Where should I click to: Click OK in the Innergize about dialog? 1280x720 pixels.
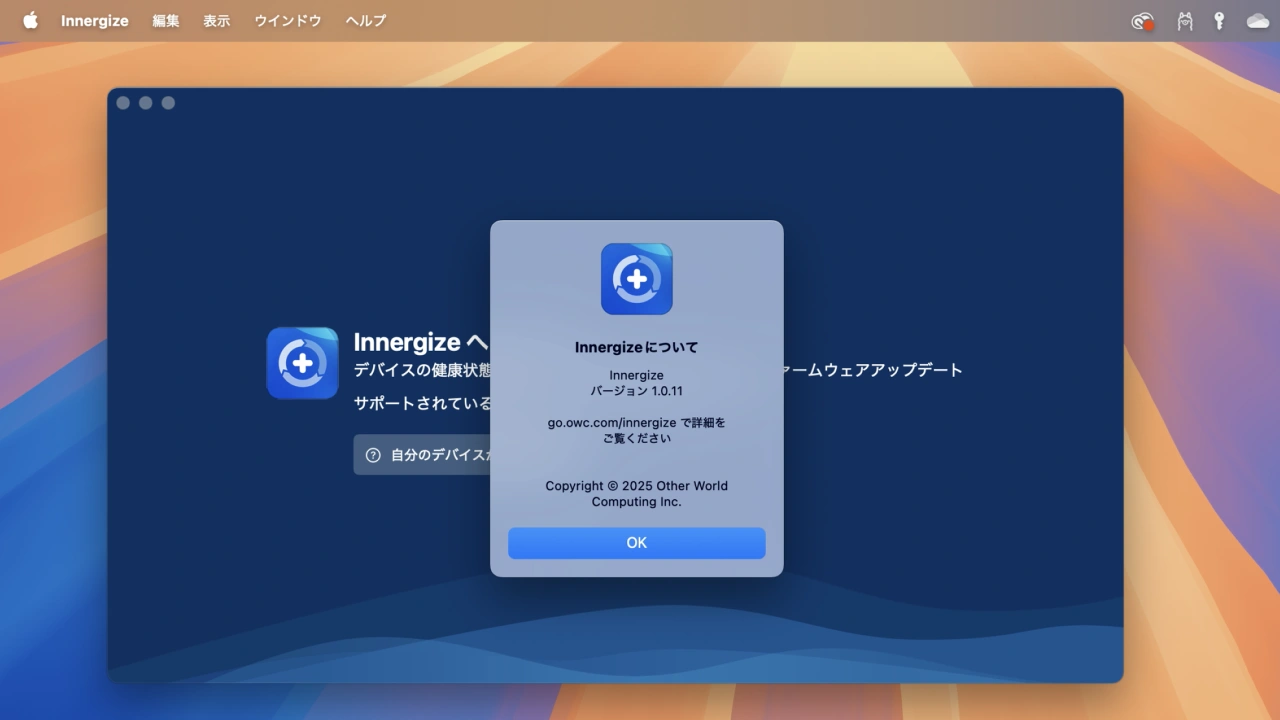pyautogui.click(x=636, y=543)
